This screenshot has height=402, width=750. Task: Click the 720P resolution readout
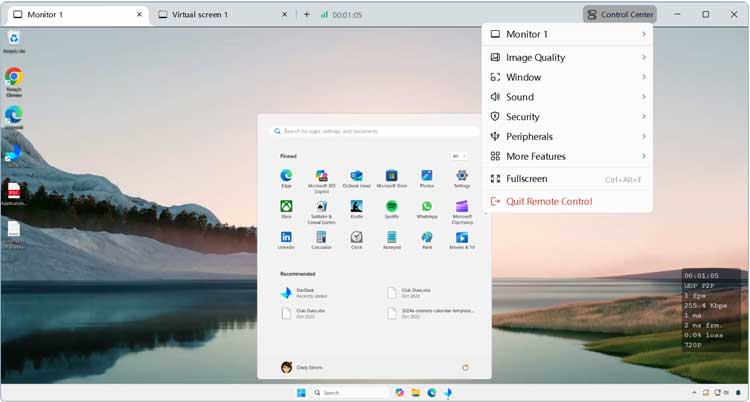point(692,345)
